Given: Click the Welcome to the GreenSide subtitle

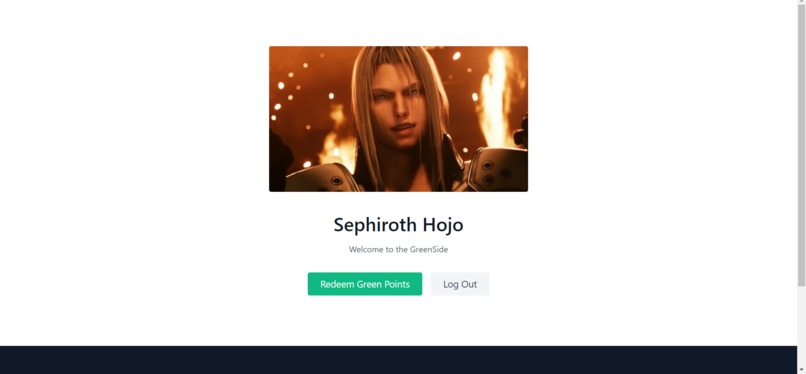Looking at the screenshot, I should (398, 250).
